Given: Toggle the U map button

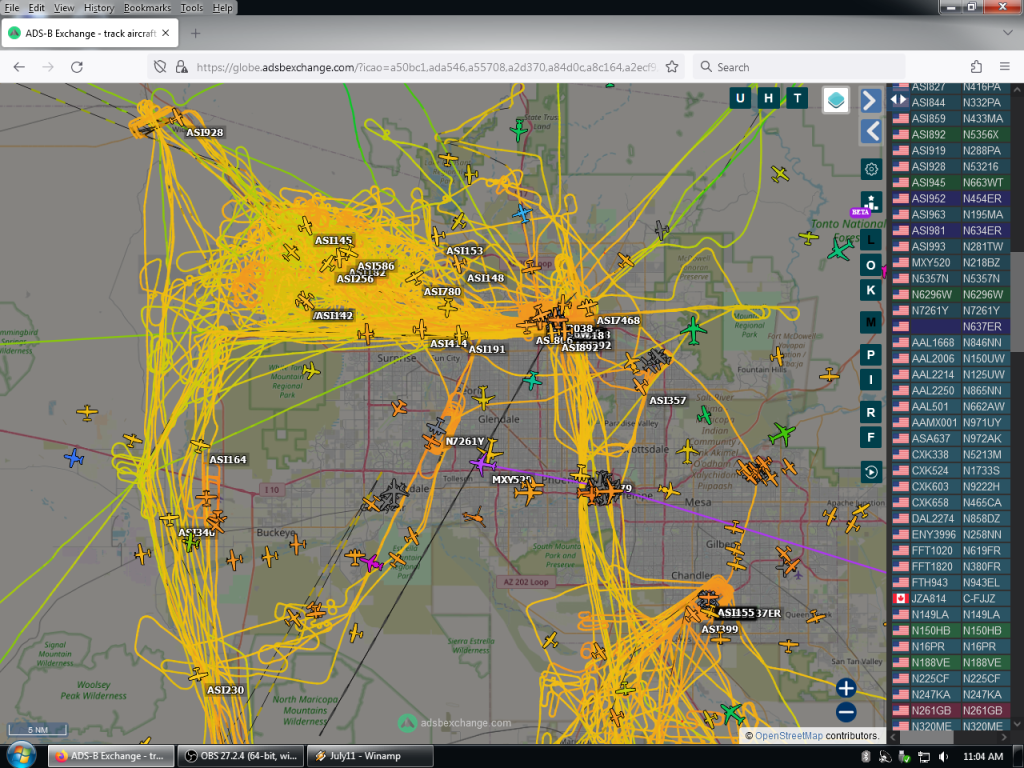Looking at the screenshot, I should [740, 99].
